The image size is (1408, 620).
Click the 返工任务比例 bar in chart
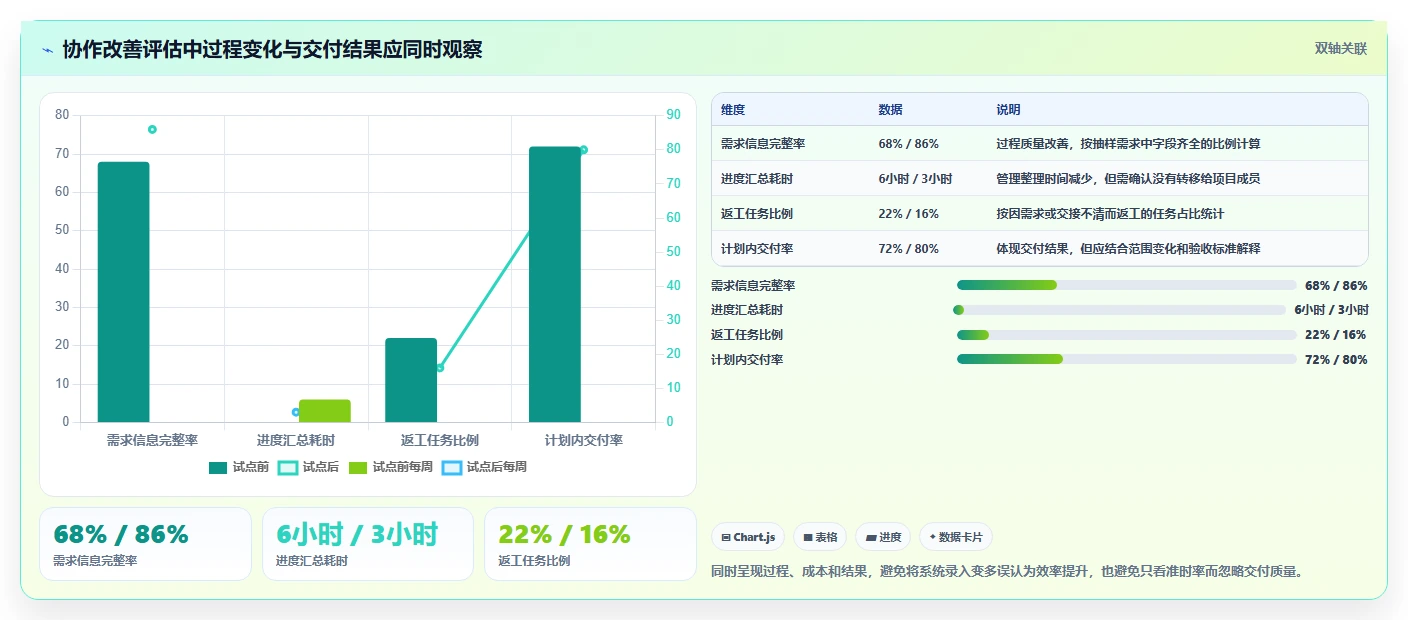pyautogui.click(x=411, y=380)
